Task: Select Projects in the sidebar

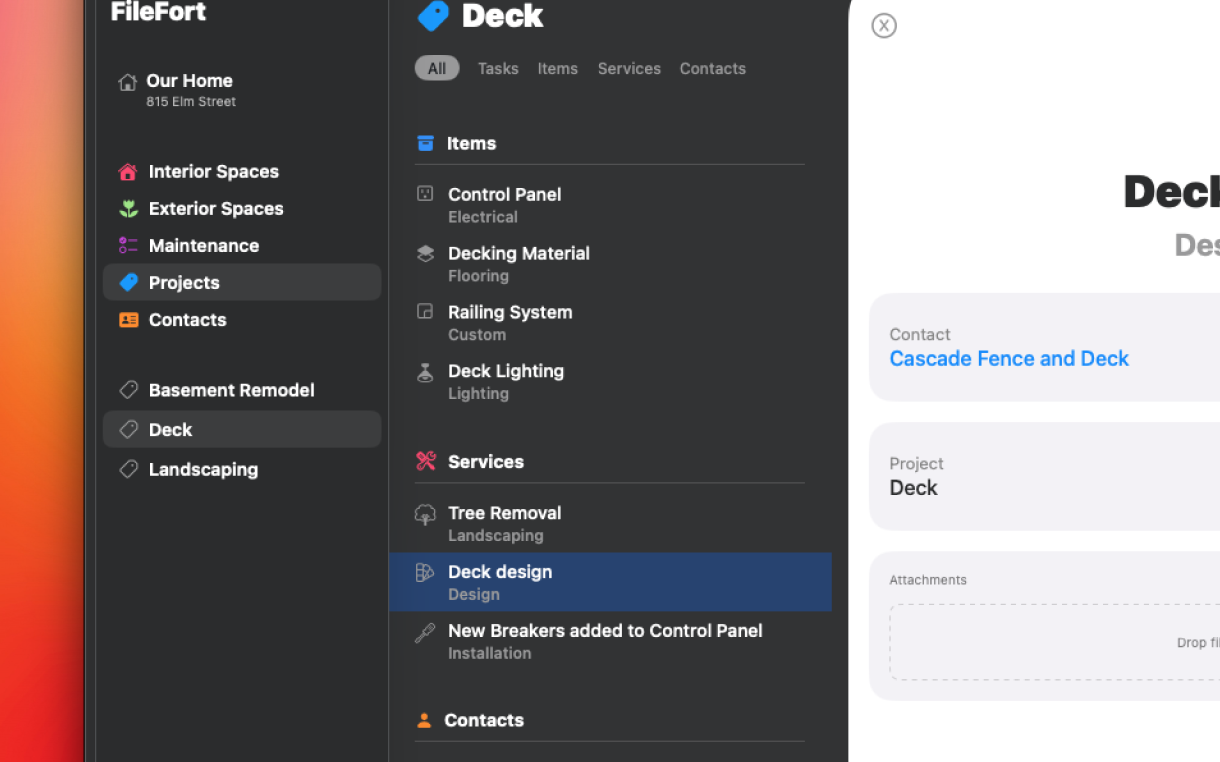Action: (x=242, y=282)
